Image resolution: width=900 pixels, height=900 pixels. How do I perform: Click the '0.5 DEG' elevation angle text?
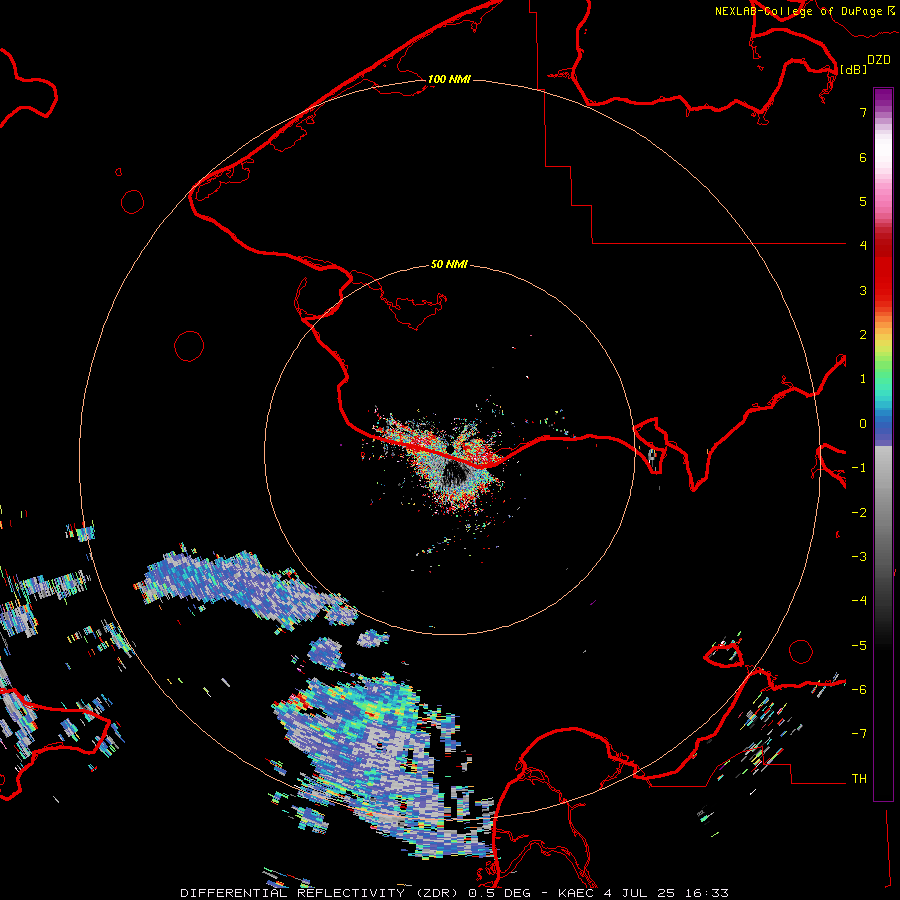coord(499,893)
